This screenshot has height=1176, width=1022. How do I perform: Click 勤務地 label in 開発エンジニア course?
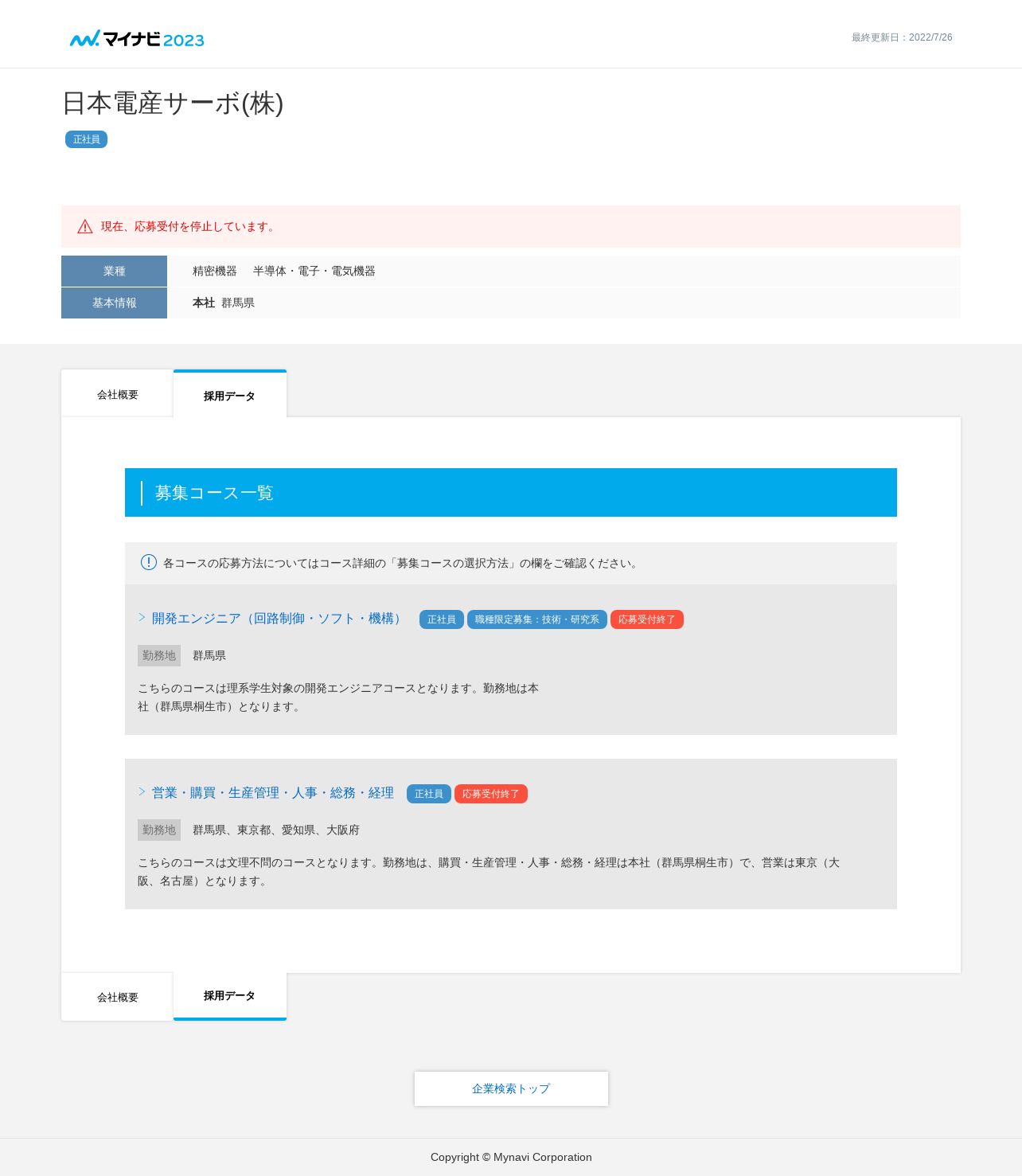click(x=159, y=655)
